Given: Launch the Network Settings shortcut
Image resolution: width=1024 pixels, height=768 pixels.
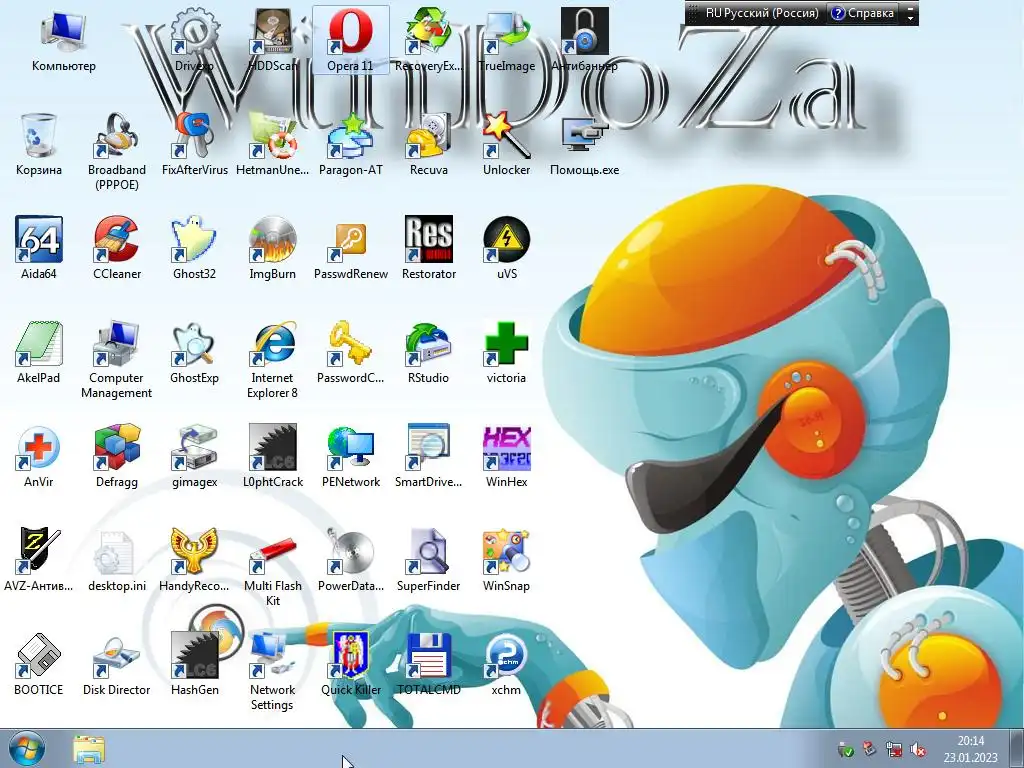Looking at the screenshot, I should (273, 671).
